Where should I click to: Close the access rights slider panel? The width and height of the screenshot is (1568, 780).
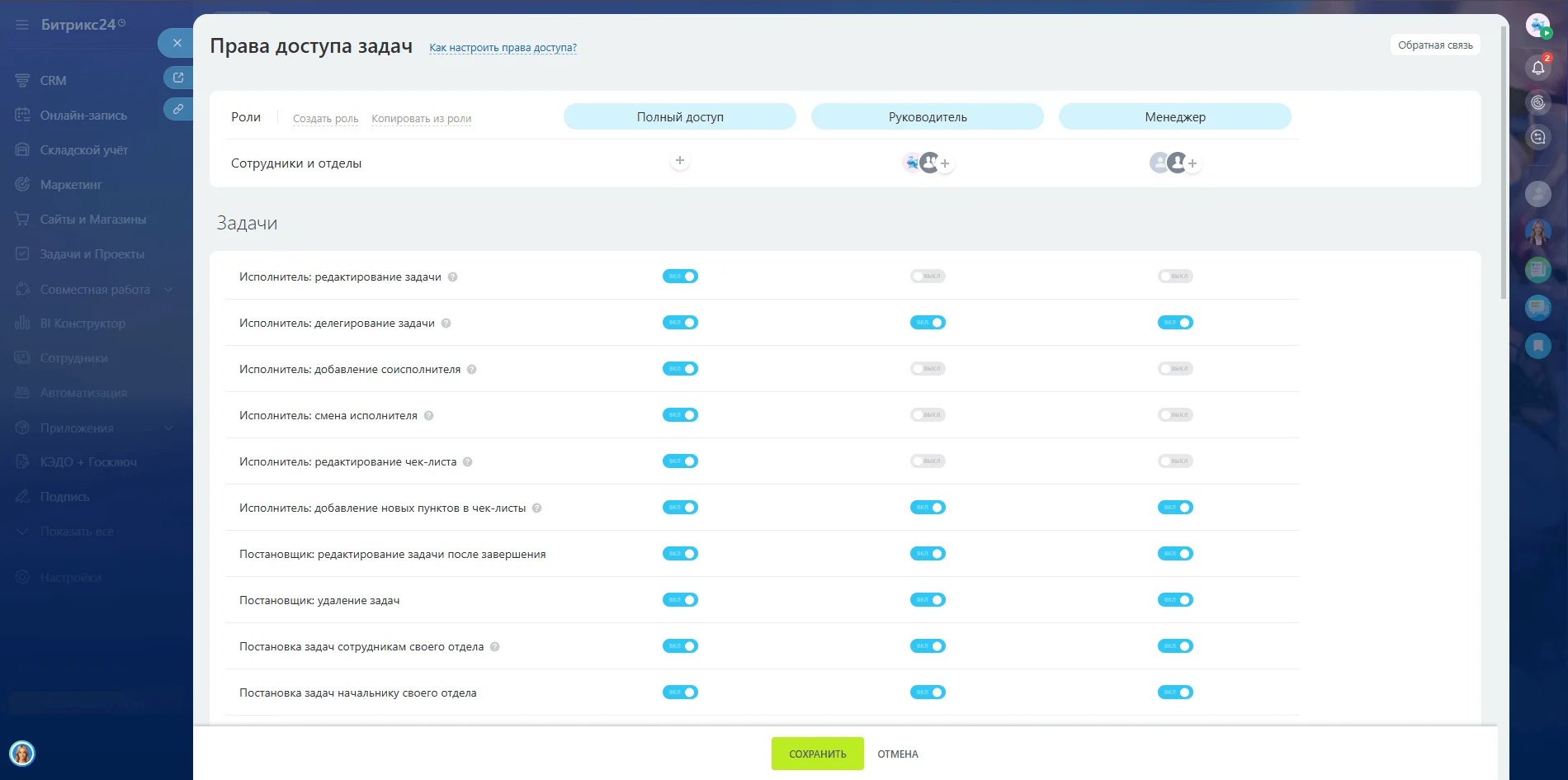[177, 43]
